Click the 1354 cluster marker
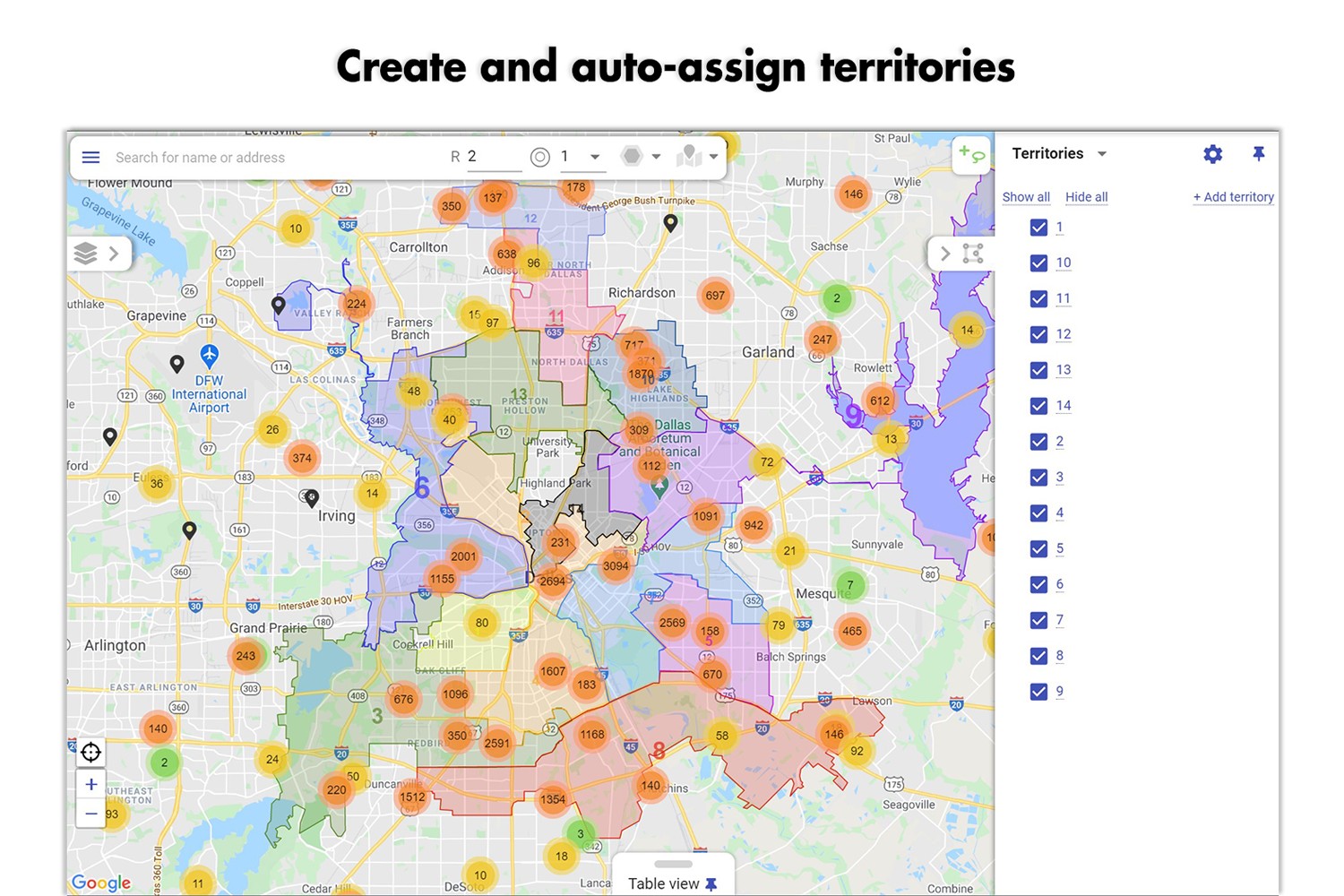Image resolution: width=1344 pixels, height=896 pixels. coord(553,799)
